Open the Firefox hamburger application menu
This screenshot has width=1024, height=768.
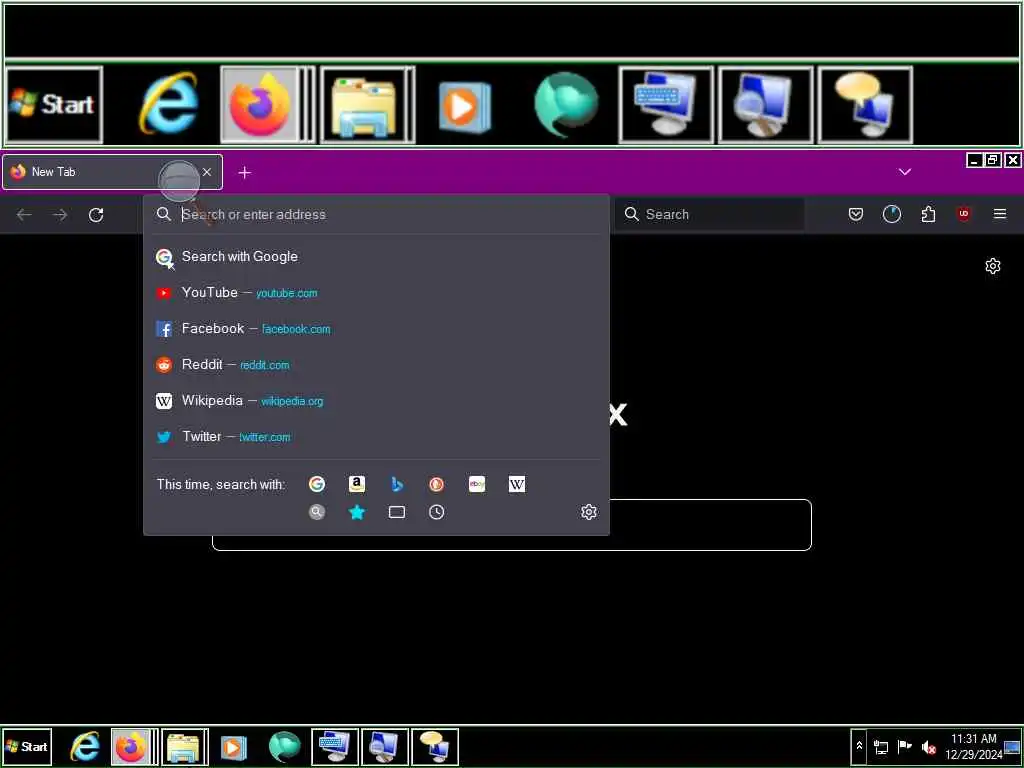tap(1000, 214)
